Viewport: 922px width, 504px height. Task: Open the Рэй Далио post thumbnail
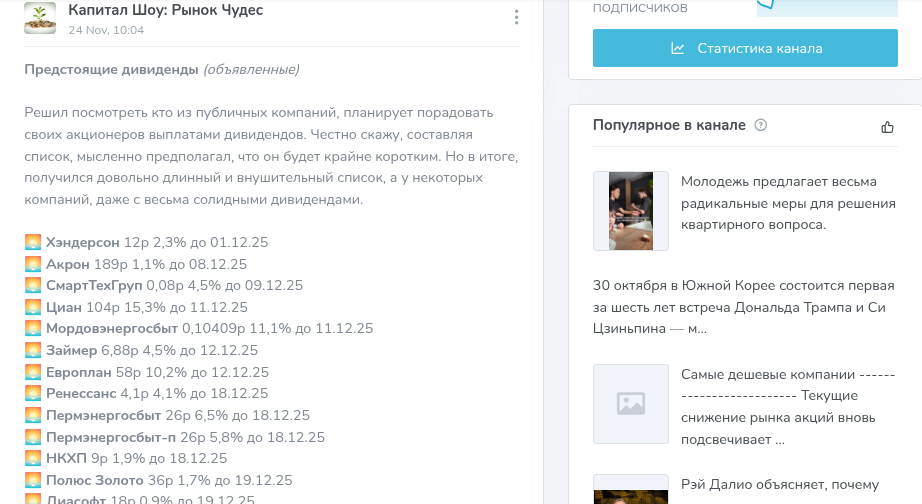click(x=630, y=490)
